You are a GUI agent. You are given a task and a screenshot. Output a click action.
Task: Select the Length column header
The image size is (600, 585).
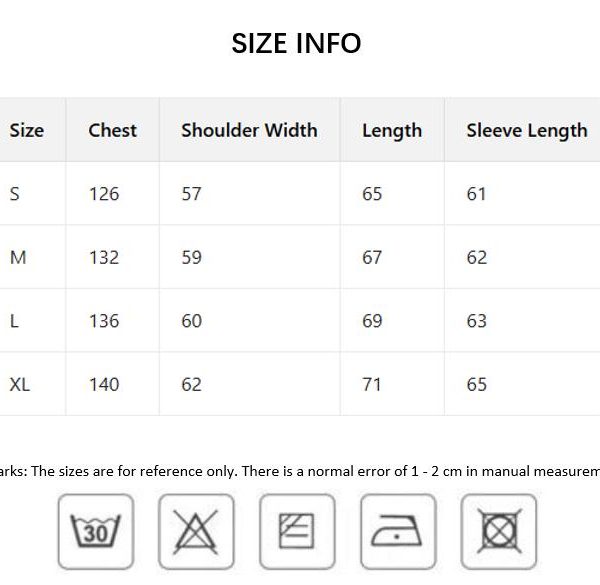click(x=392, y=131)
